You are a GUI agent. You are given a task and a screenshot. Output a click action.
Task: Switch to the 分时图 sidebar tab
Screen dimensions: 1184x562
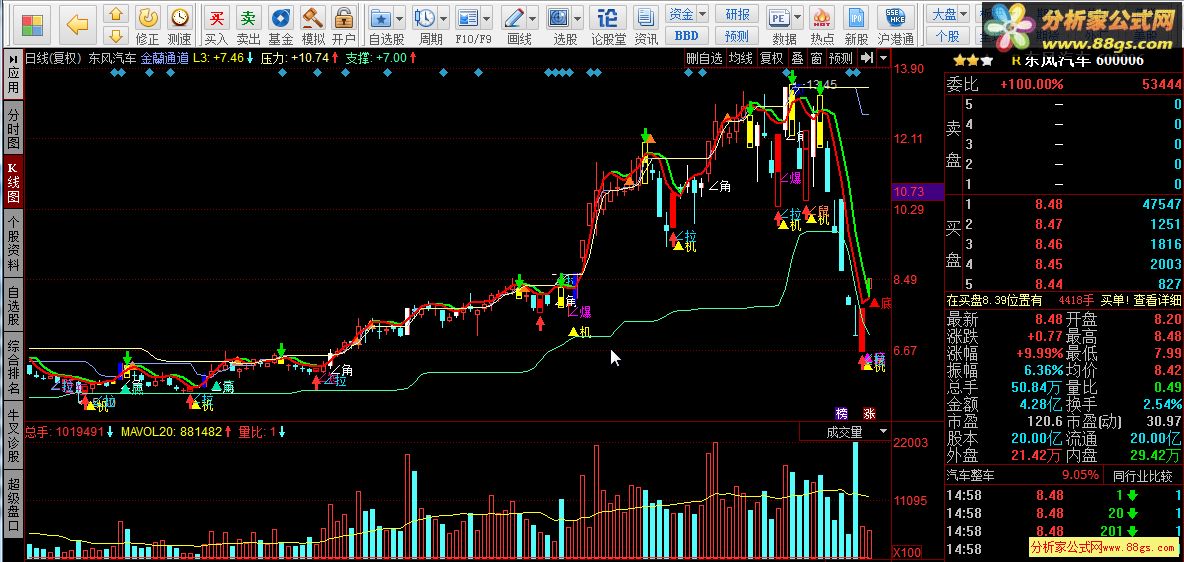13,127
